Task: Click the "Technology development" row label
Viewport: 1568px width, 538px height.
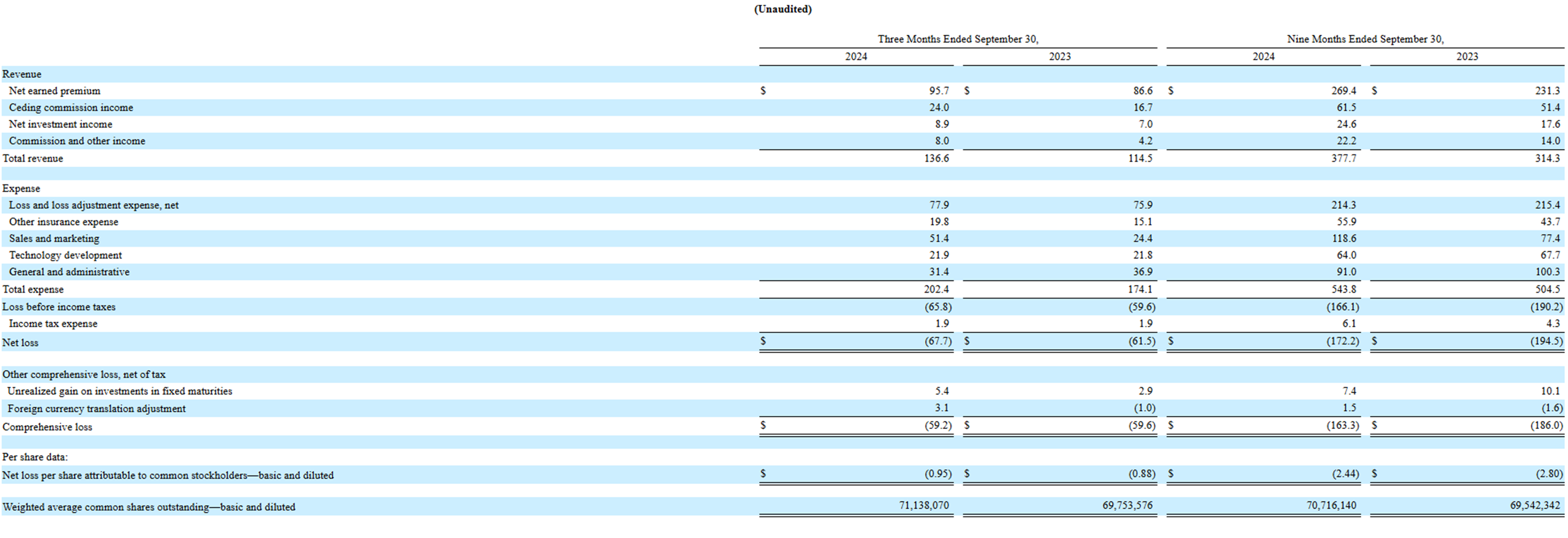Action: click(65, 255)
